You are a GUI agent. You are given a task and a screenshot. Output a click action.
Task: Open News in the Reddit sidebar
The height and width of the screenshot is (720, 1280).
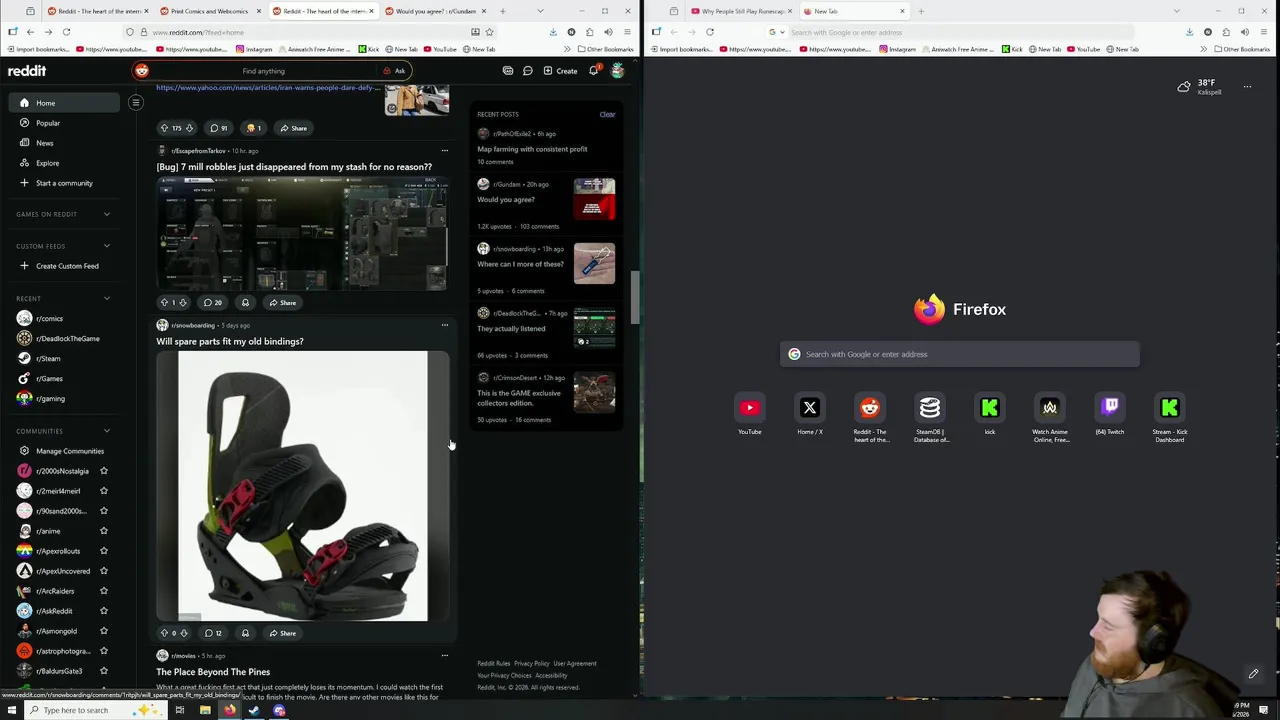click(x=44, y=143)
